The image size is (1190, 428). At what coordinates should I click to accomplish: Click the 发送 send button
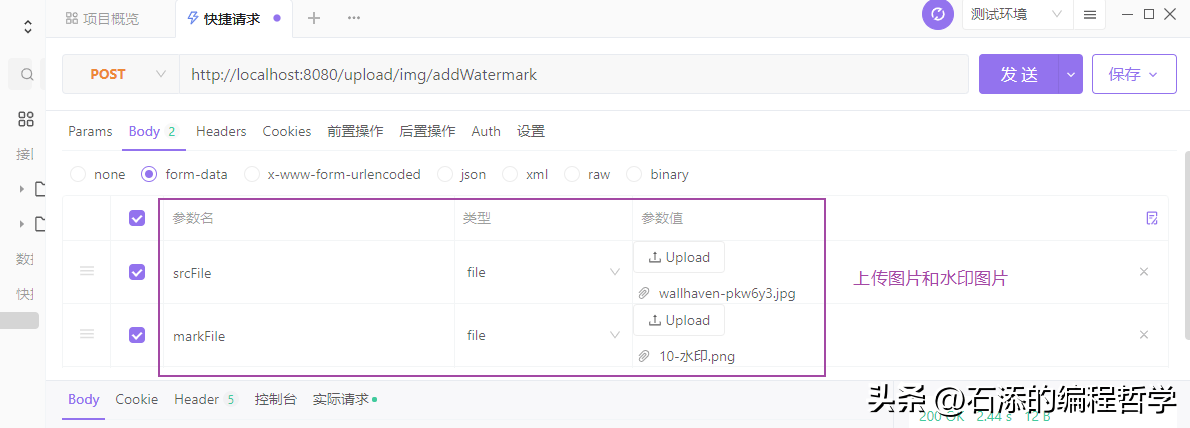(1019, 74)
